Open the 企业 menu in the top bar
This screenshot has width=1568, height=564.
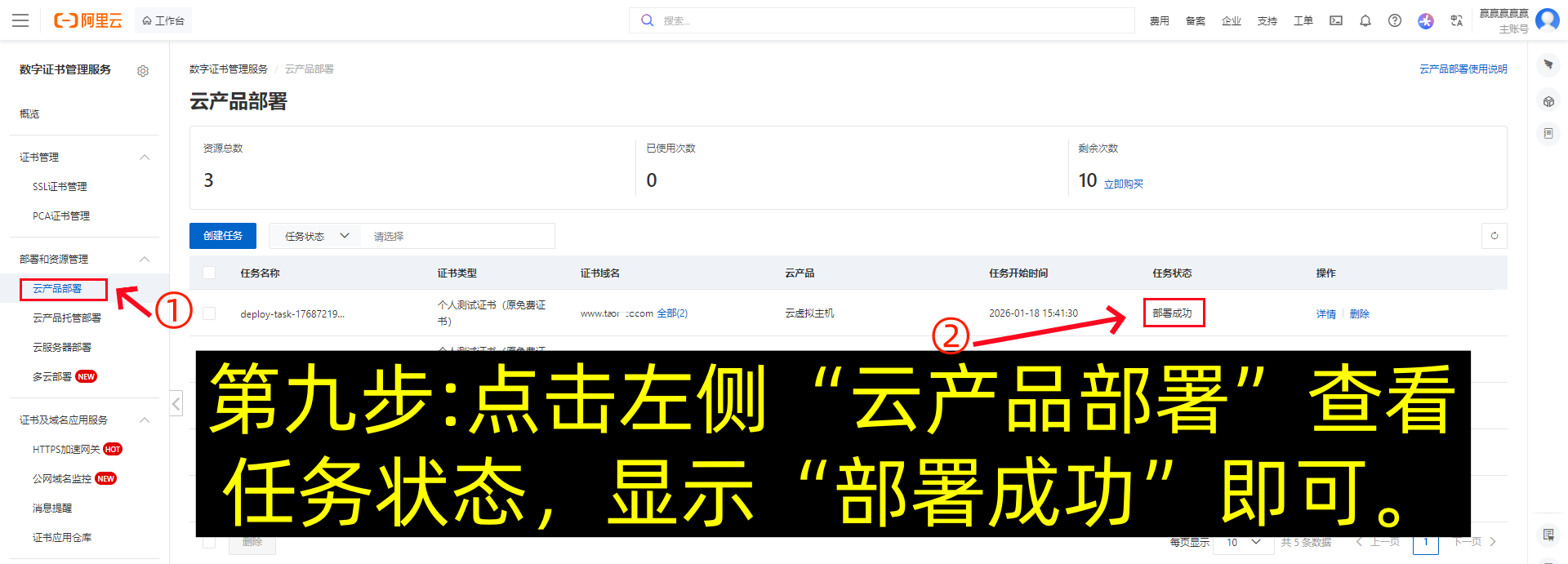(x=1232, y=21)
